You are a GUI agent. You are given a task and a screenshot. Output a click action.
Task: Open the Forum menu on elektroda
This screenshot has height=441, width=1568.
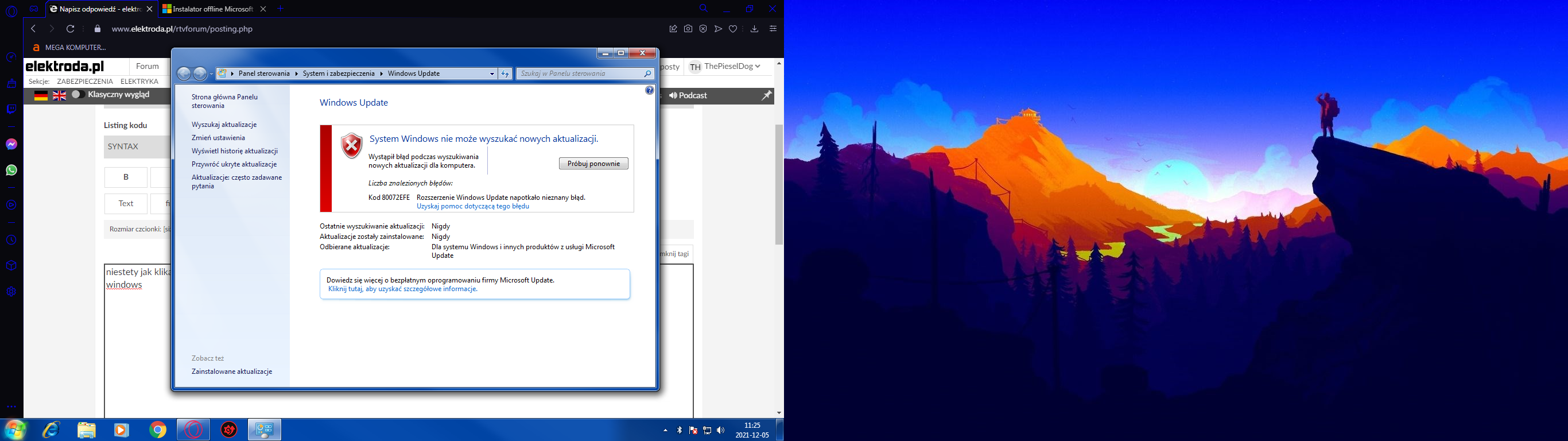click(x=148, y=67)
